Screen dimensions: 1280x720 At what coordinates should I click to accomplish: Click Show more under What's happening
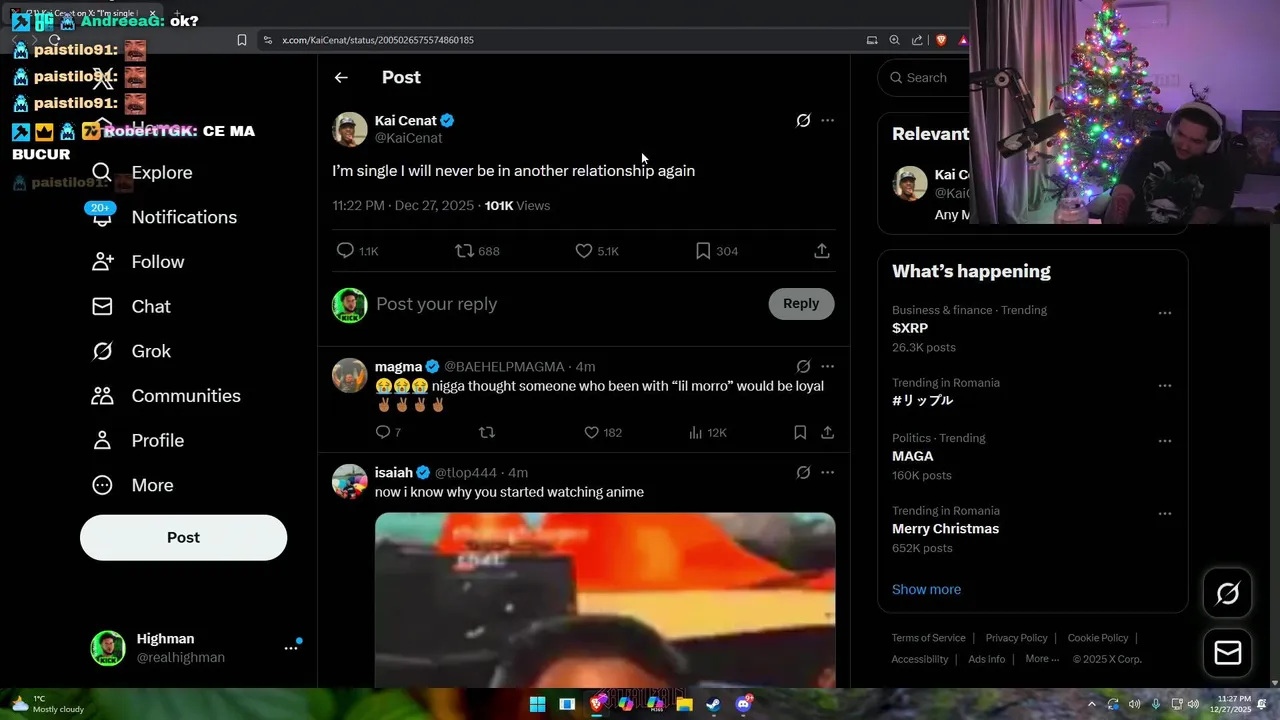[x=926, y=590]
